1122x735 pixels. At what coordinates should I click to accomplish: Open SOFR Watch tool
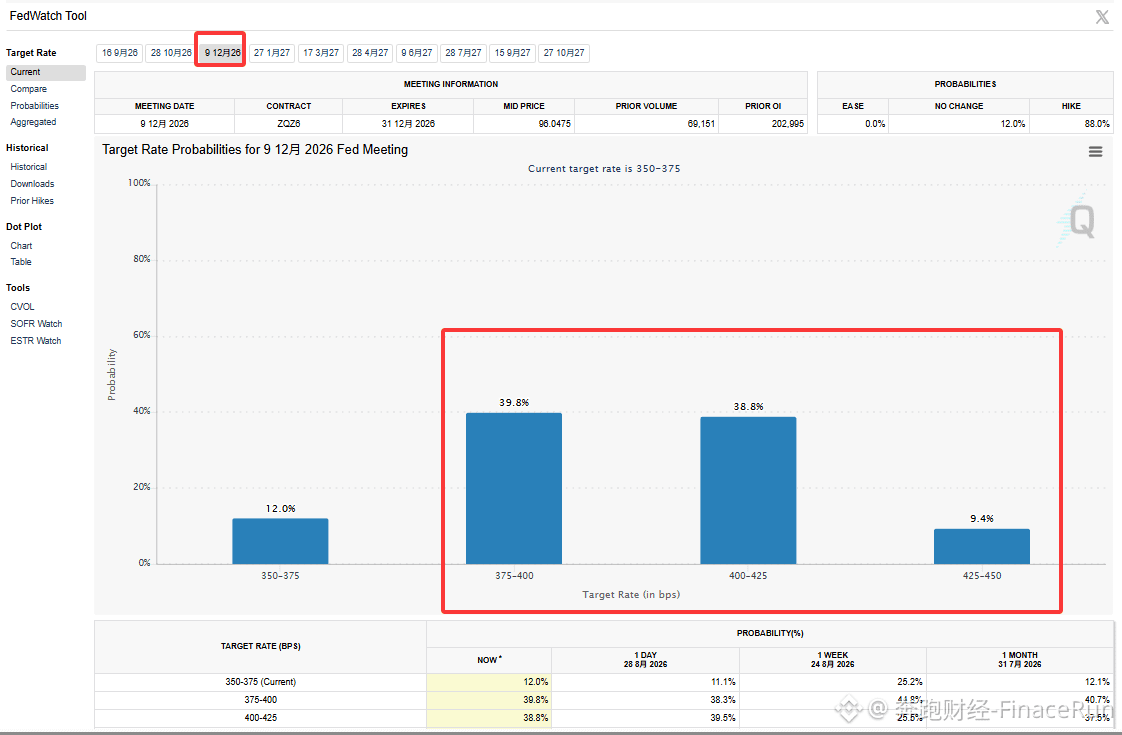(36, 323)
